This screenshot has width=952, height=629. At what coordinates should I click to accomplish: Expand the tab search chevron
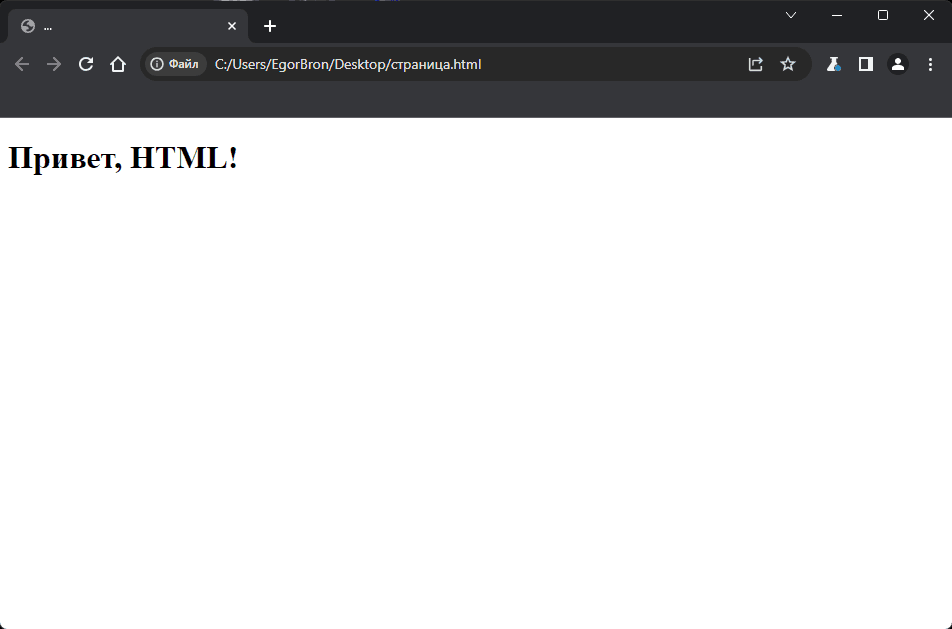pyautogui.click(x=791, y=15)
